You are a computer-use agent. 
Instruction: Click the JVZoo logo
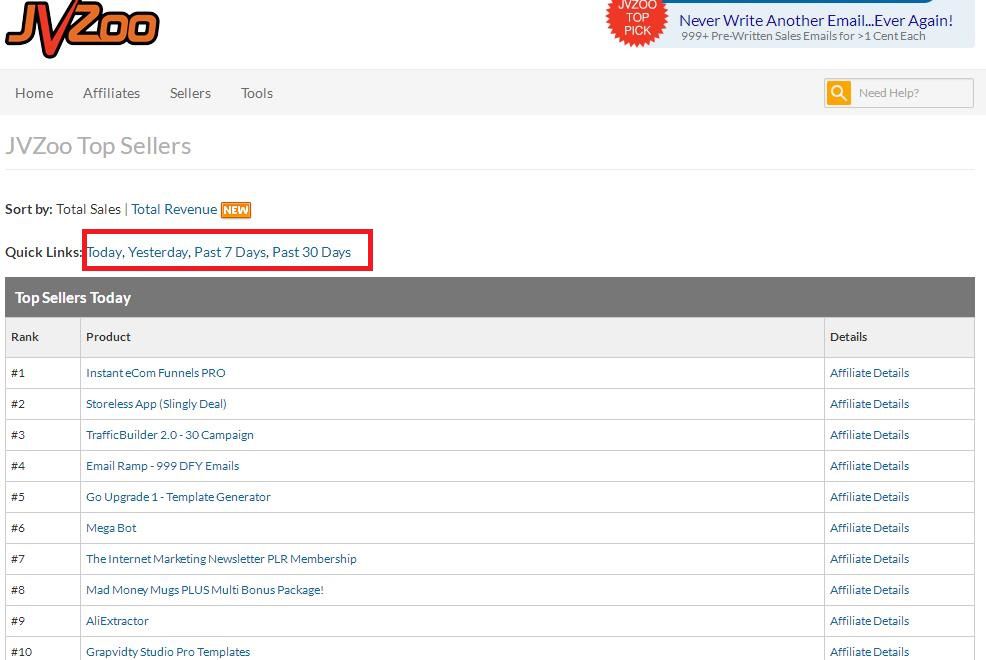click(82, 23)
